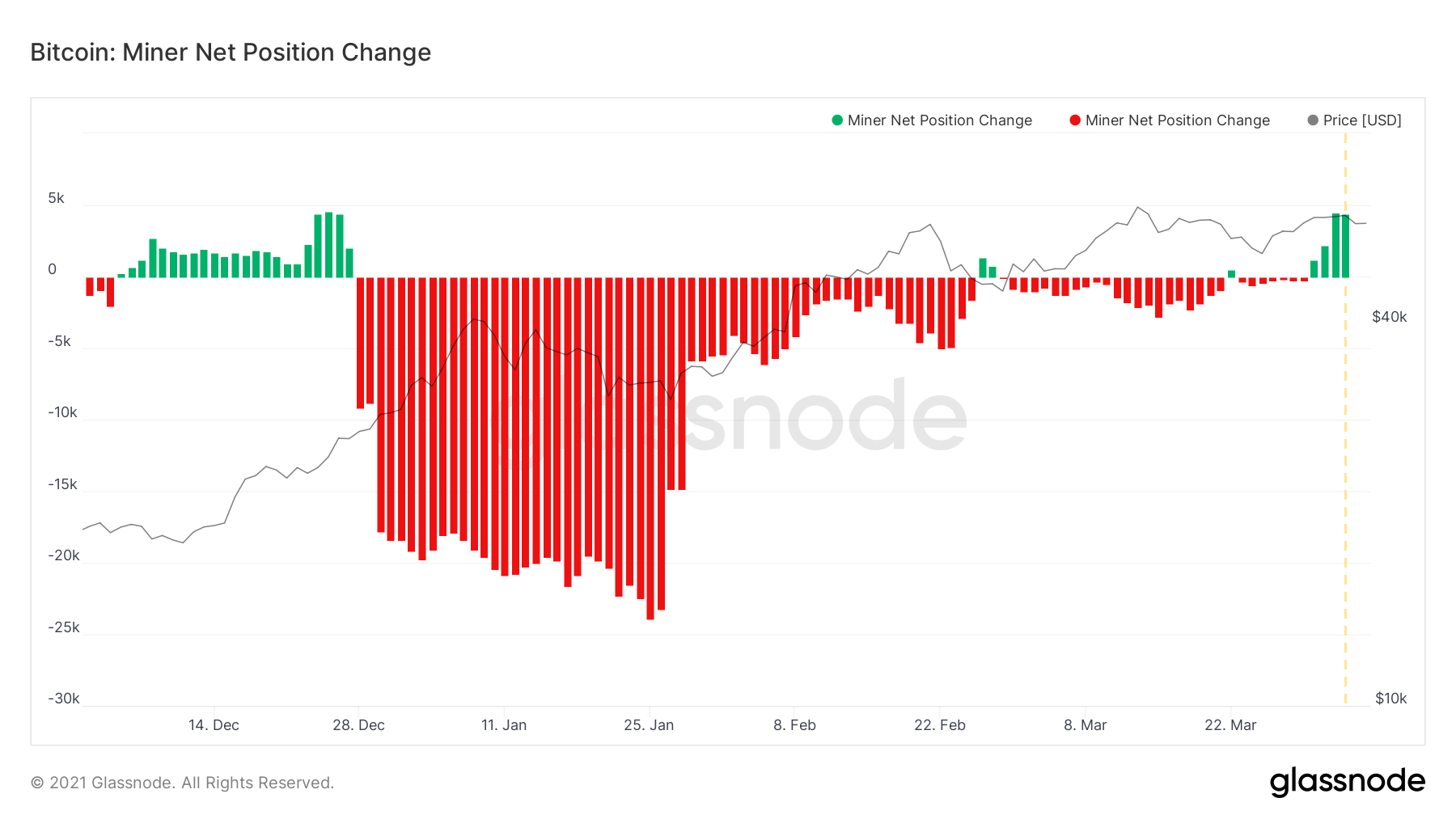Click the 11. Jan x-axis label
The height and width of the screenshot is (819, 1456).
pos(504,725)
